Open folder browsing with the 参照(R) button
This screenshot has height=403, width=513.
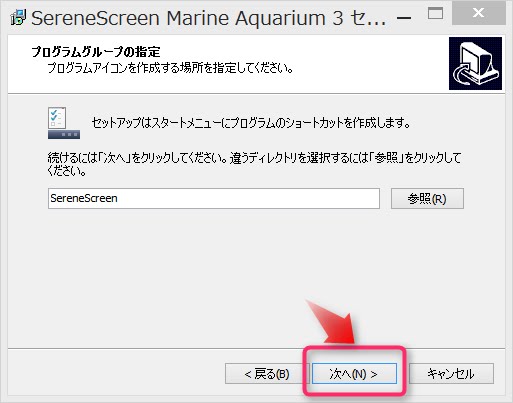click(427, 199)
